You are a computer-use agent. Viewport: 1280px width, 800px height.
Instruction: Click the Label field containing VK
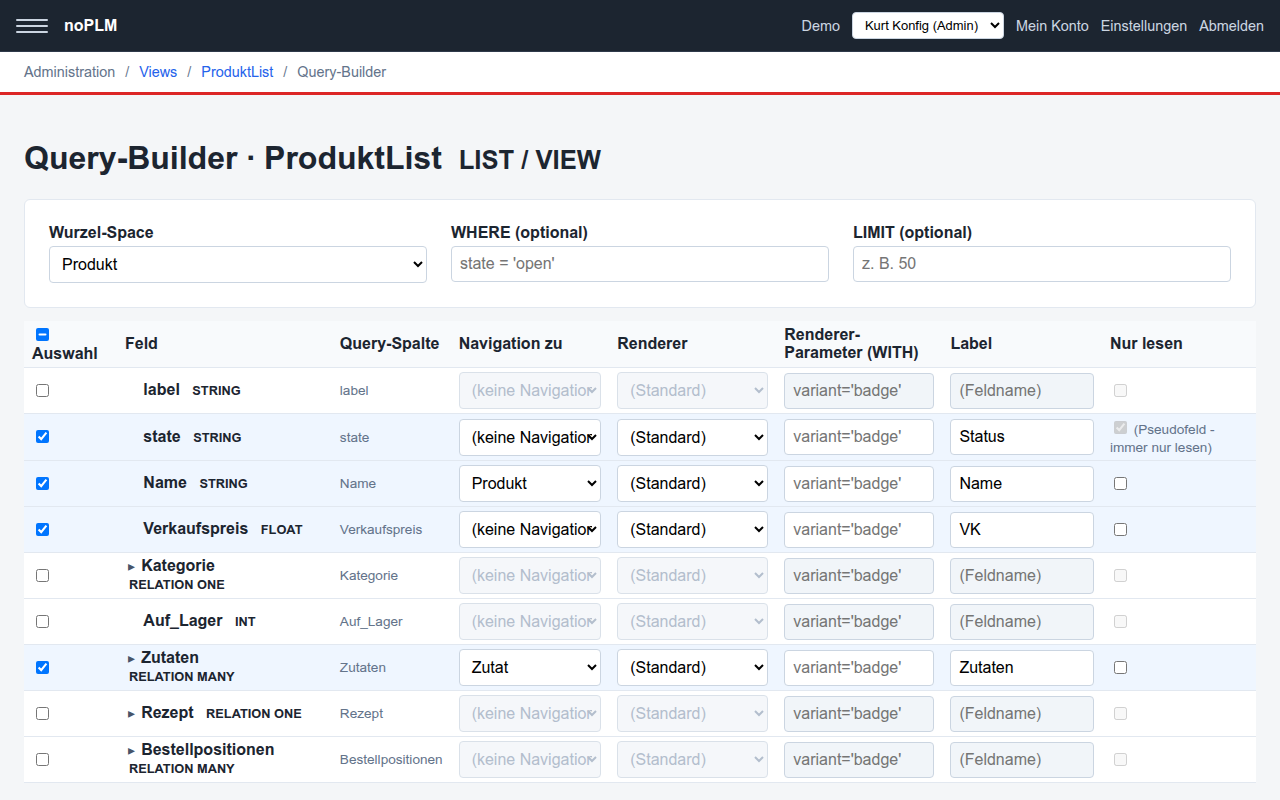1022,529
